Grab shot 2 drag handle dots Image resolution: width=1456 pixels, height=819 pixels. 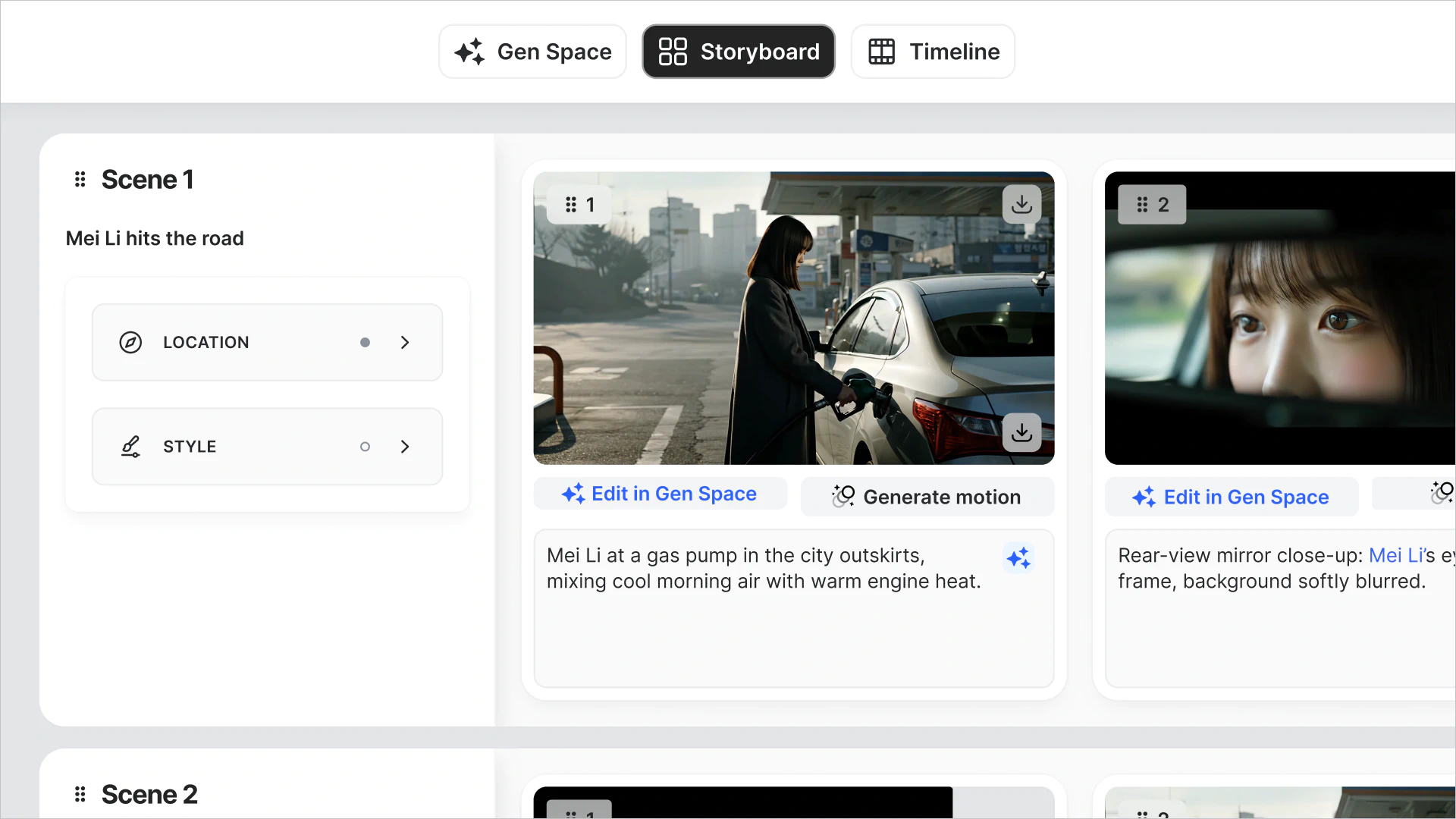(x=1142, y=205)
